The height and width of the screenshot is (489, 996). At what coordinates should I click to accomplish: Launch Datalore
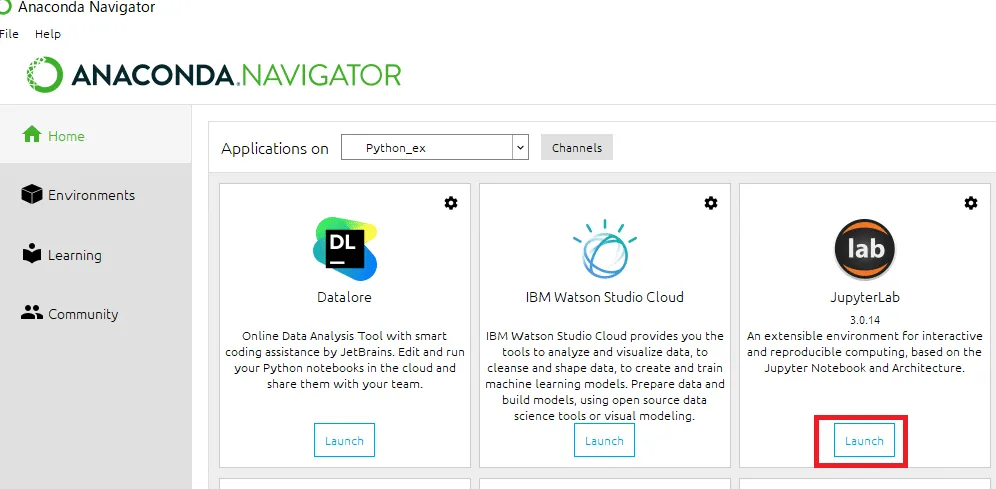344,440
